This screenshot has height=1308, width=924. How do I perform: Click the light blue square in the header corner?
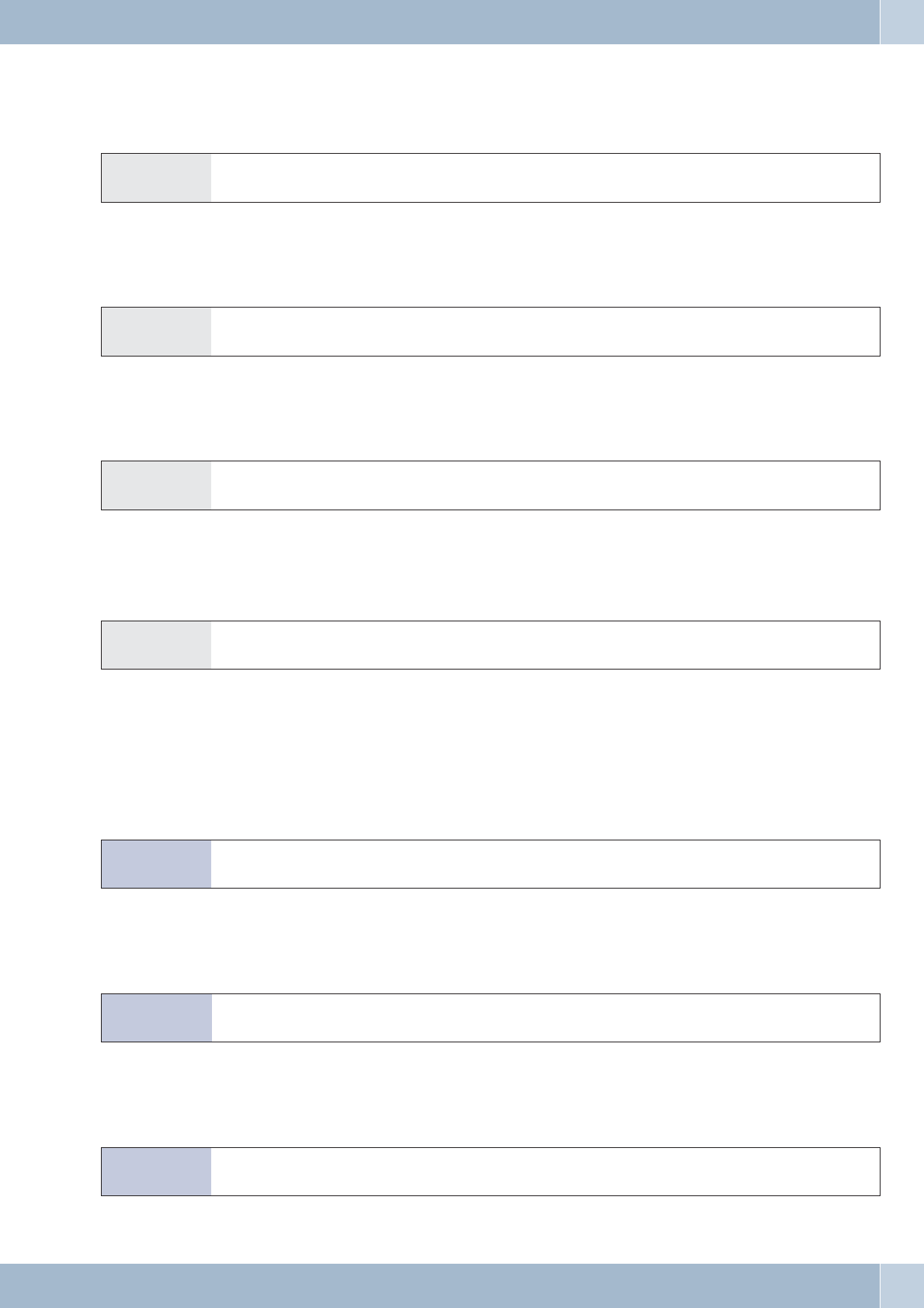click(x=902, y=22)
